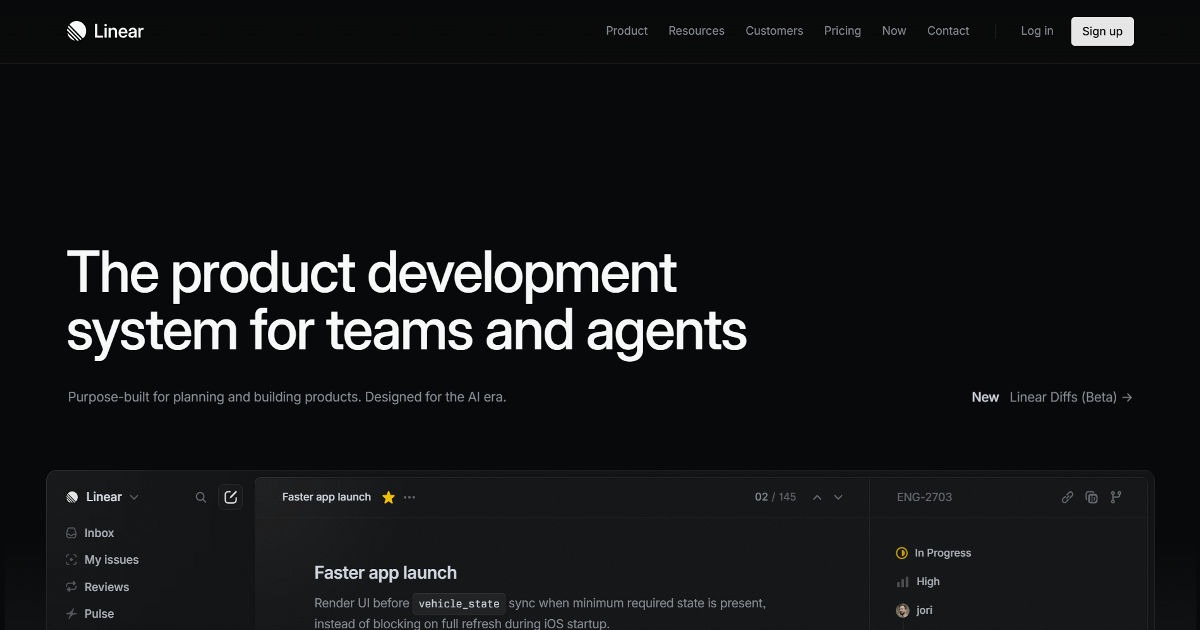Click the New label by Linear Diffs

pos(985,397)
